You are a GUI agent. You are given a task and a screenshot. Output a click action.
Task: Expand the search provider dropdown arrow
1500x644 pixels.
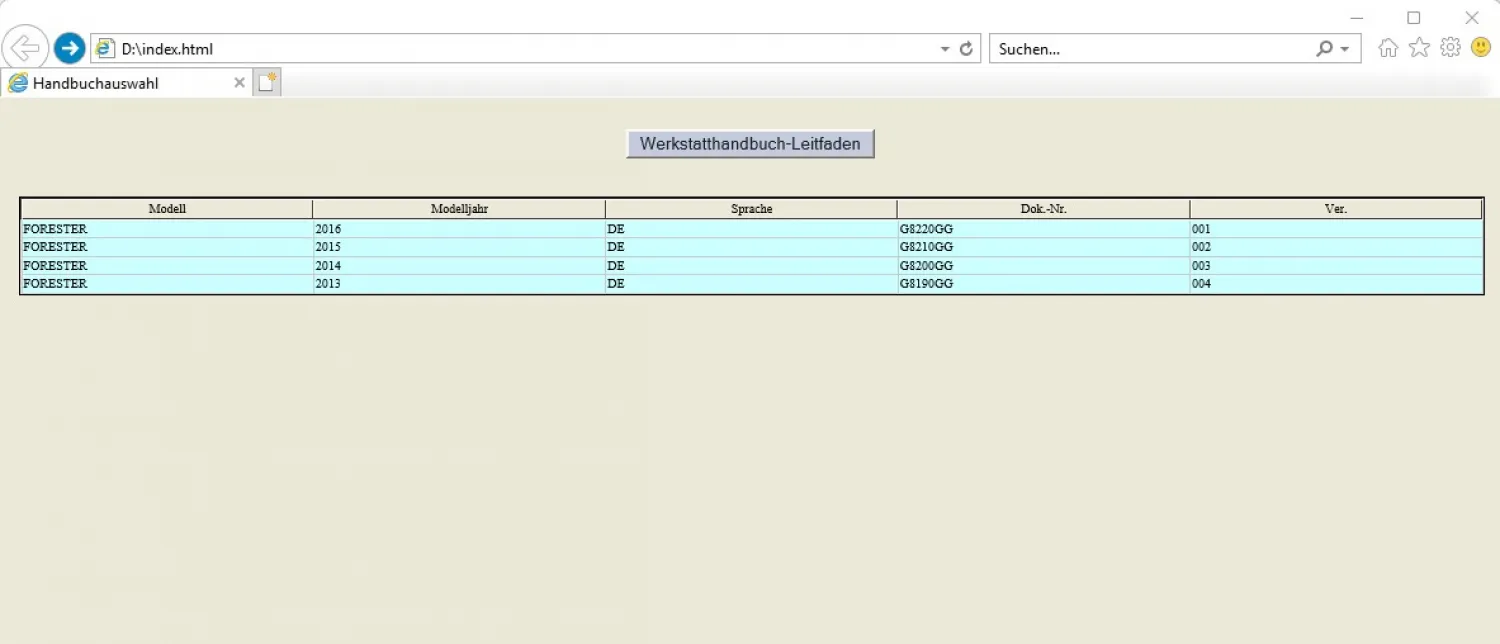pos(1345,49)
